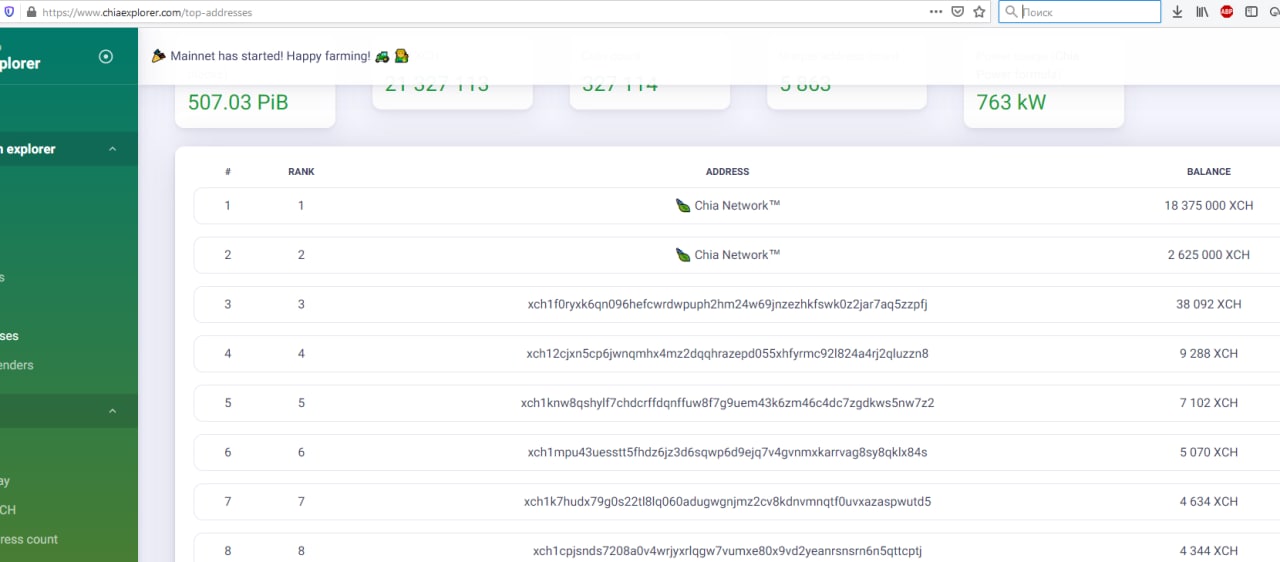Image resolution: width=1280 pixels, height=562 pixels.
Task: Click the party popper emoji in banner
Action: (x=159, y=56)
